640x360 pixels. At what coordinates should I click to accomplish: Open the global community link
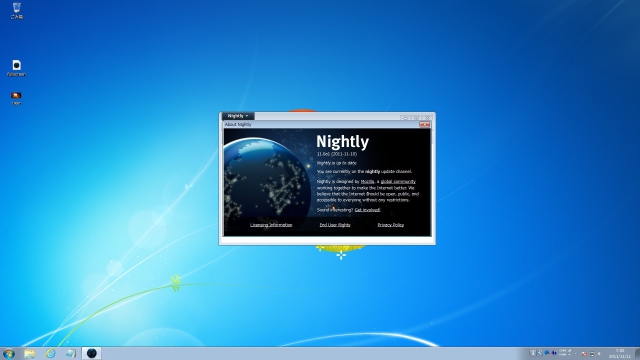tap(398, 182)
